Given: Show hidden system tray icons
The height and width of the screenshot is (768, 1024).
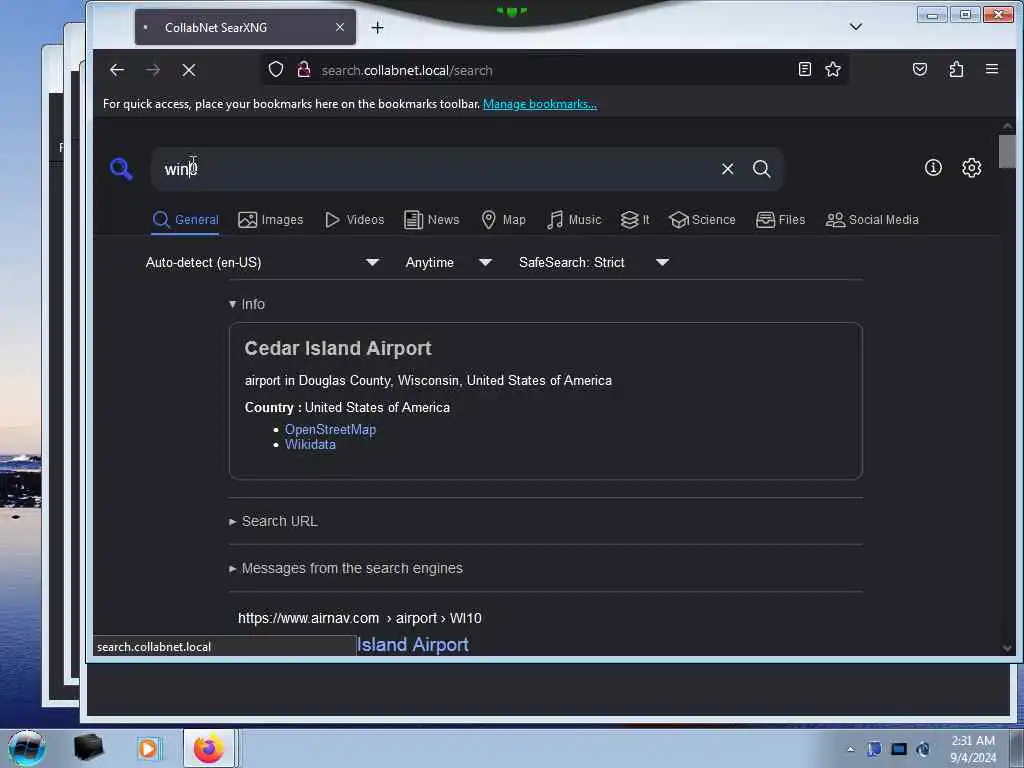Looking at the screenshot, I should (850, 749).
